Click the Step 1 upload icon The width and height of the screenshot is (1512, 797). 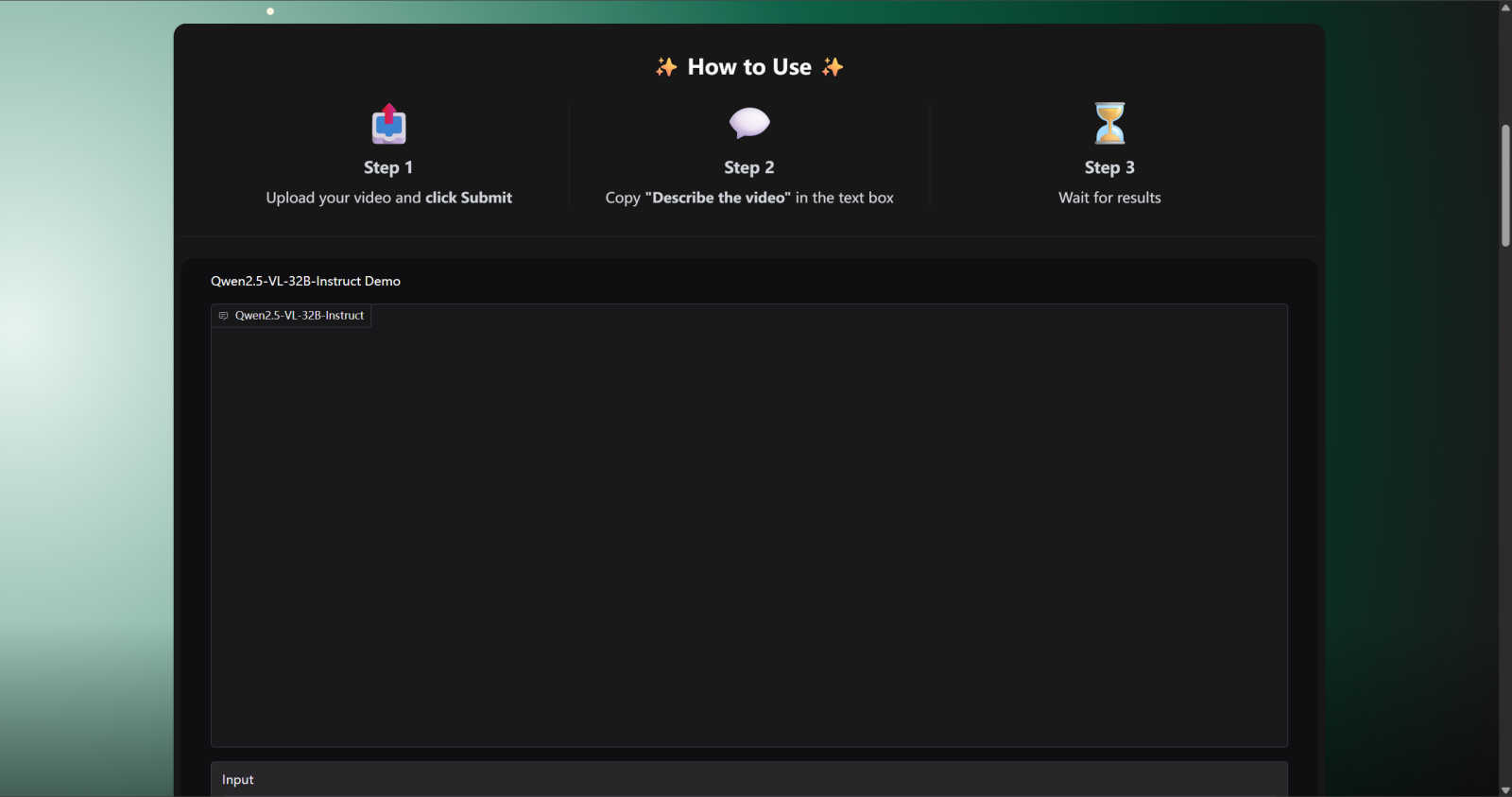pos(388,124)
